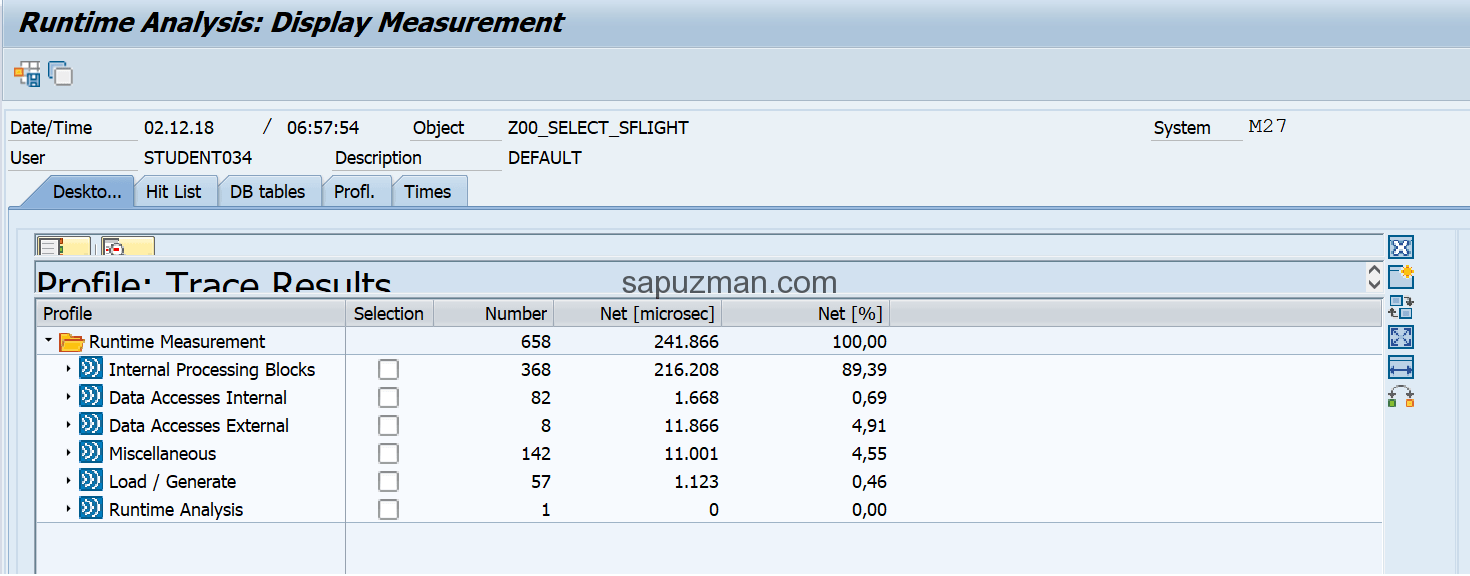Click the save desktop layout toolbar icon
The height and width of the screenshot is (576, 1470).
point(27,74)
